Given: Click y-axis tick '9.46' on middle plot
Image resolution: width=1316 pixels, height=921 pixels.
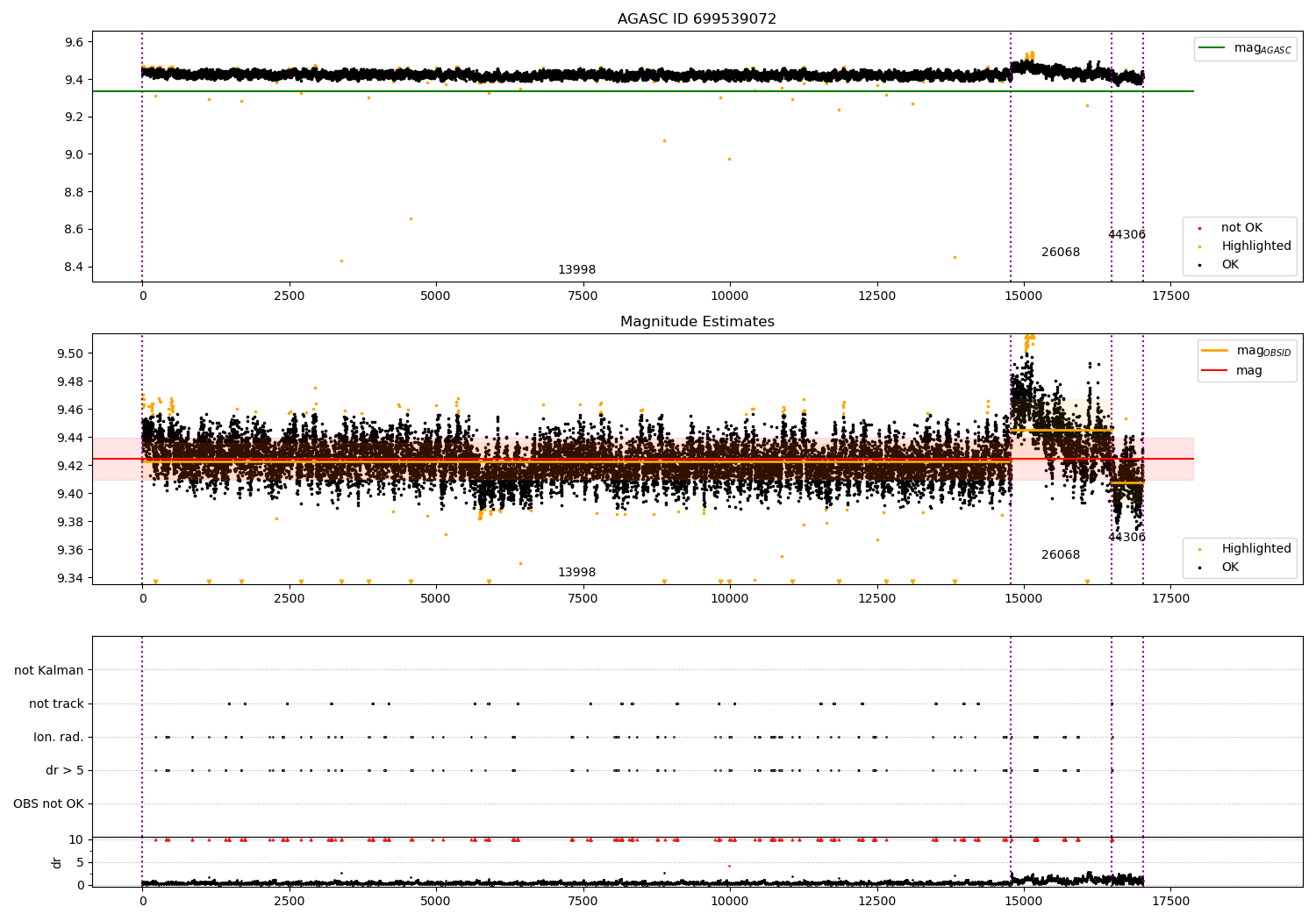Looking at the screenshot, I should pyautogui.click(x=70, y=410).
